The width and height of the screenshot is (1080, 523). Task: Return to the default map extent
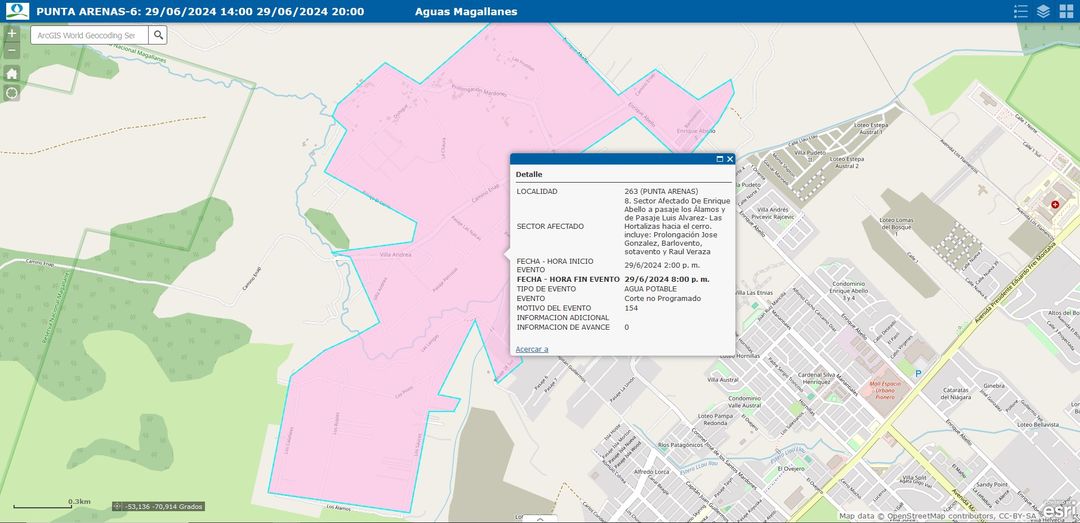tap(11, 73)
